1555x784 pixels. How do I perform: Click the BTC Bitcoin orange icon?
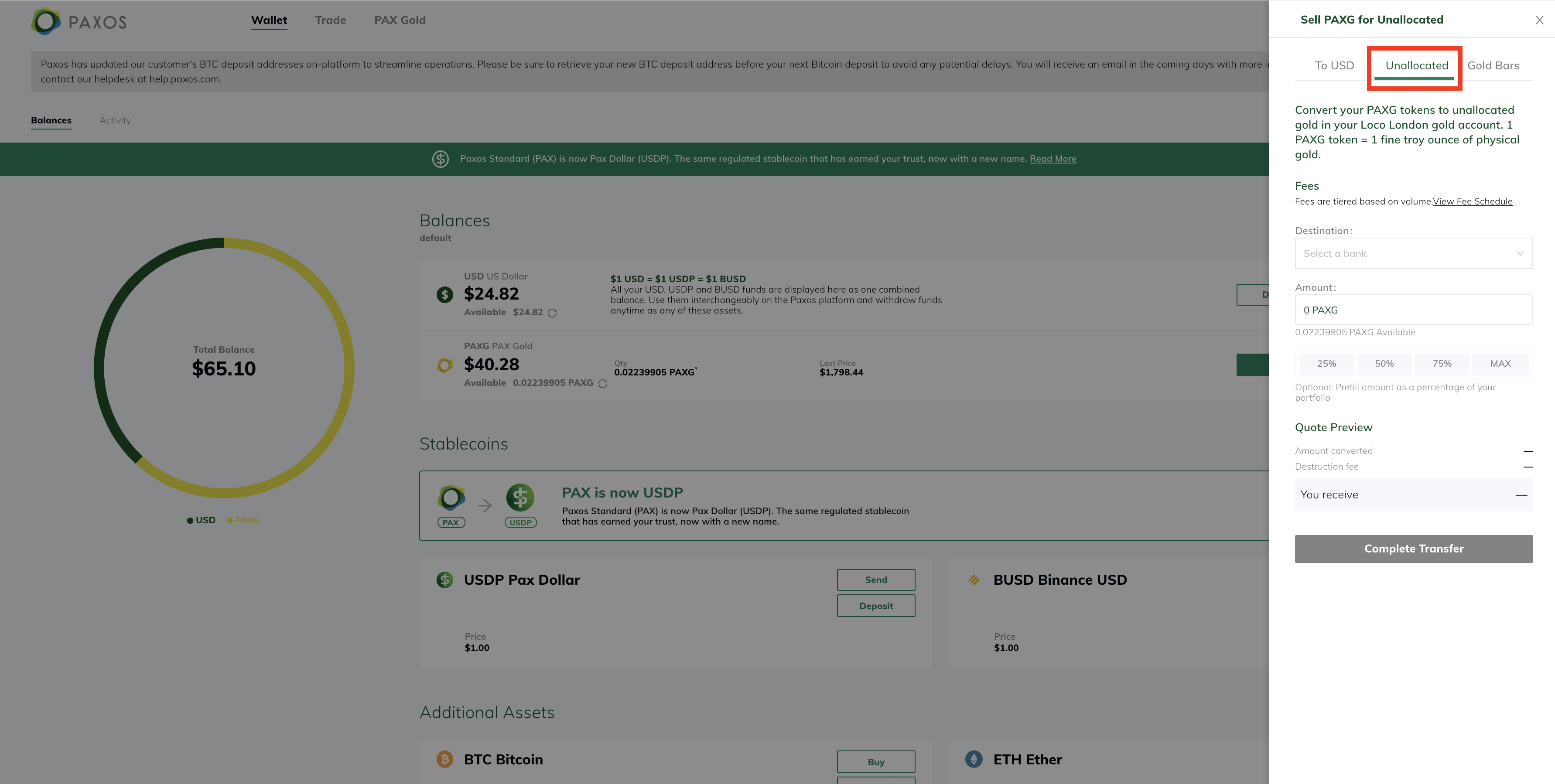click(x=445, y=759)
